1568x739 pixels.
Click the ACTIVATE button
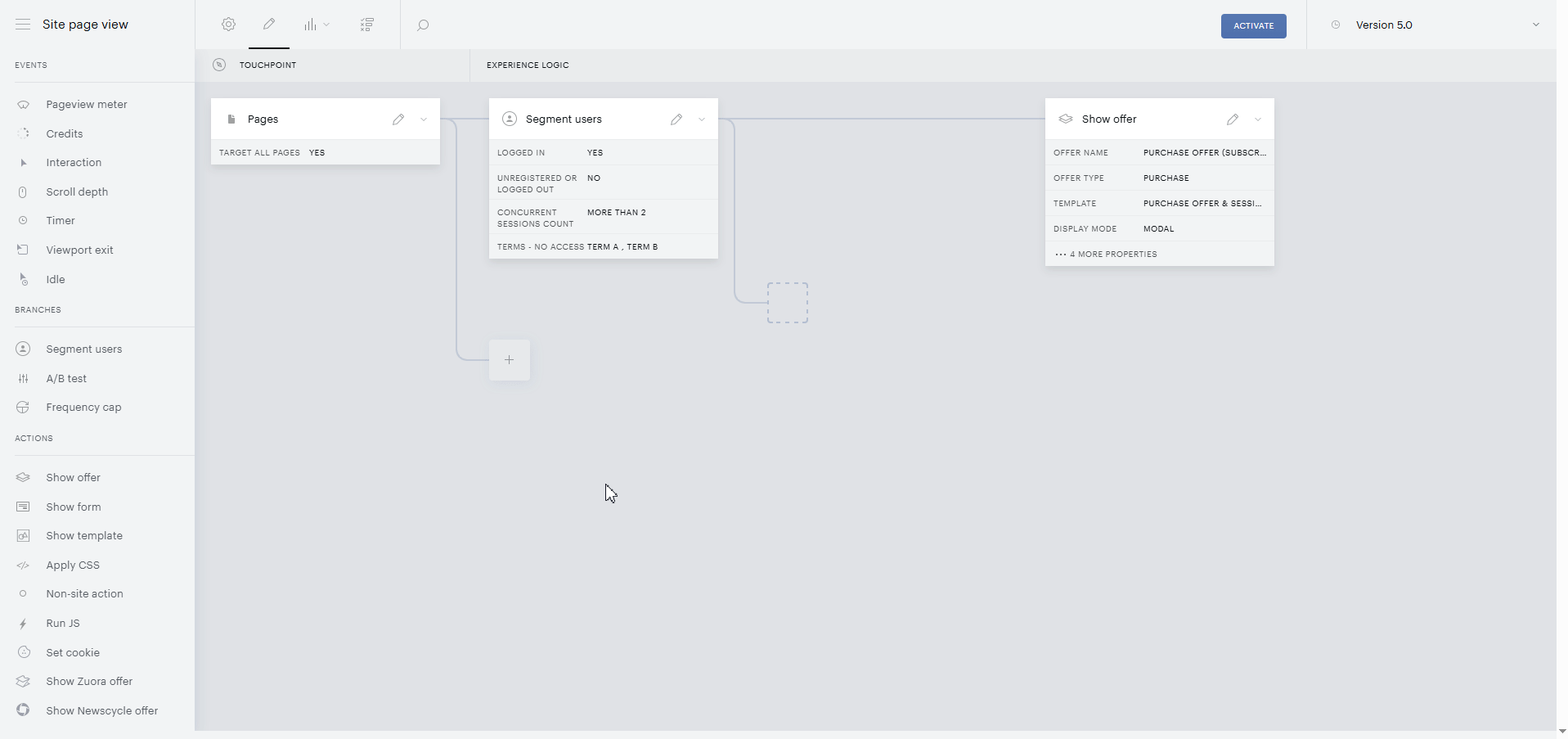coord(1253,26)
